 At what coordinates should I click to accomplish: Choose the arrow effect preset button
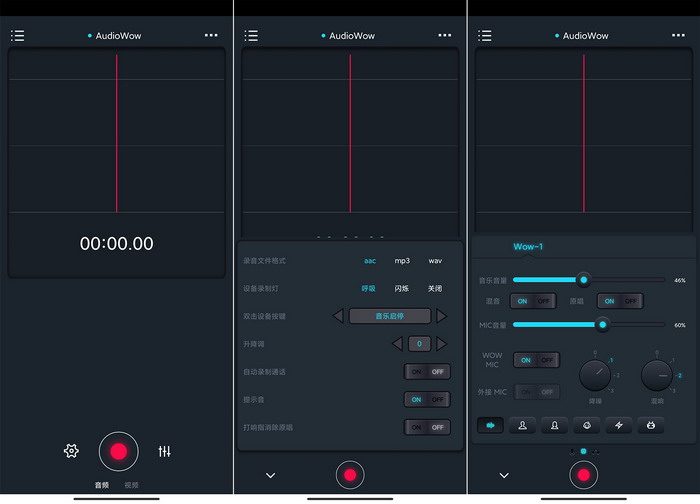click(x=491, y=425)
